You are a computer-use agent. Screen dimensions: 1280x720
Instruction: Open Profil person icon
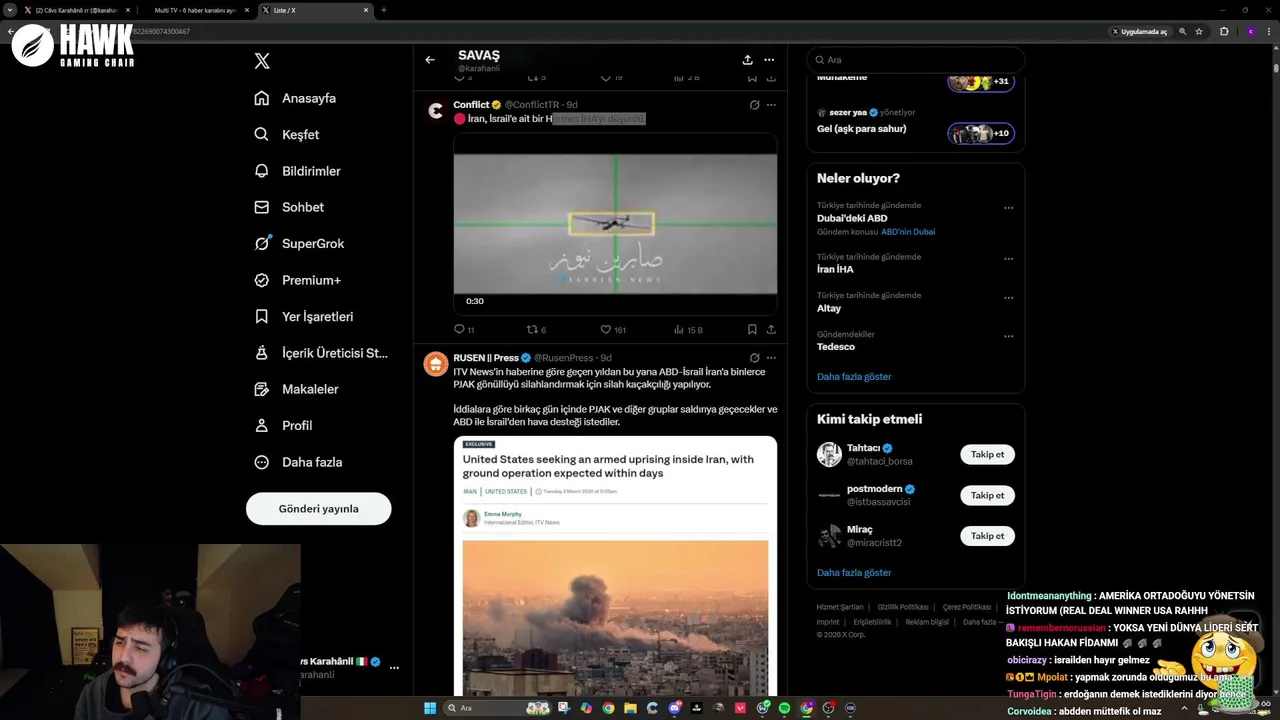(x=262, y=425)
